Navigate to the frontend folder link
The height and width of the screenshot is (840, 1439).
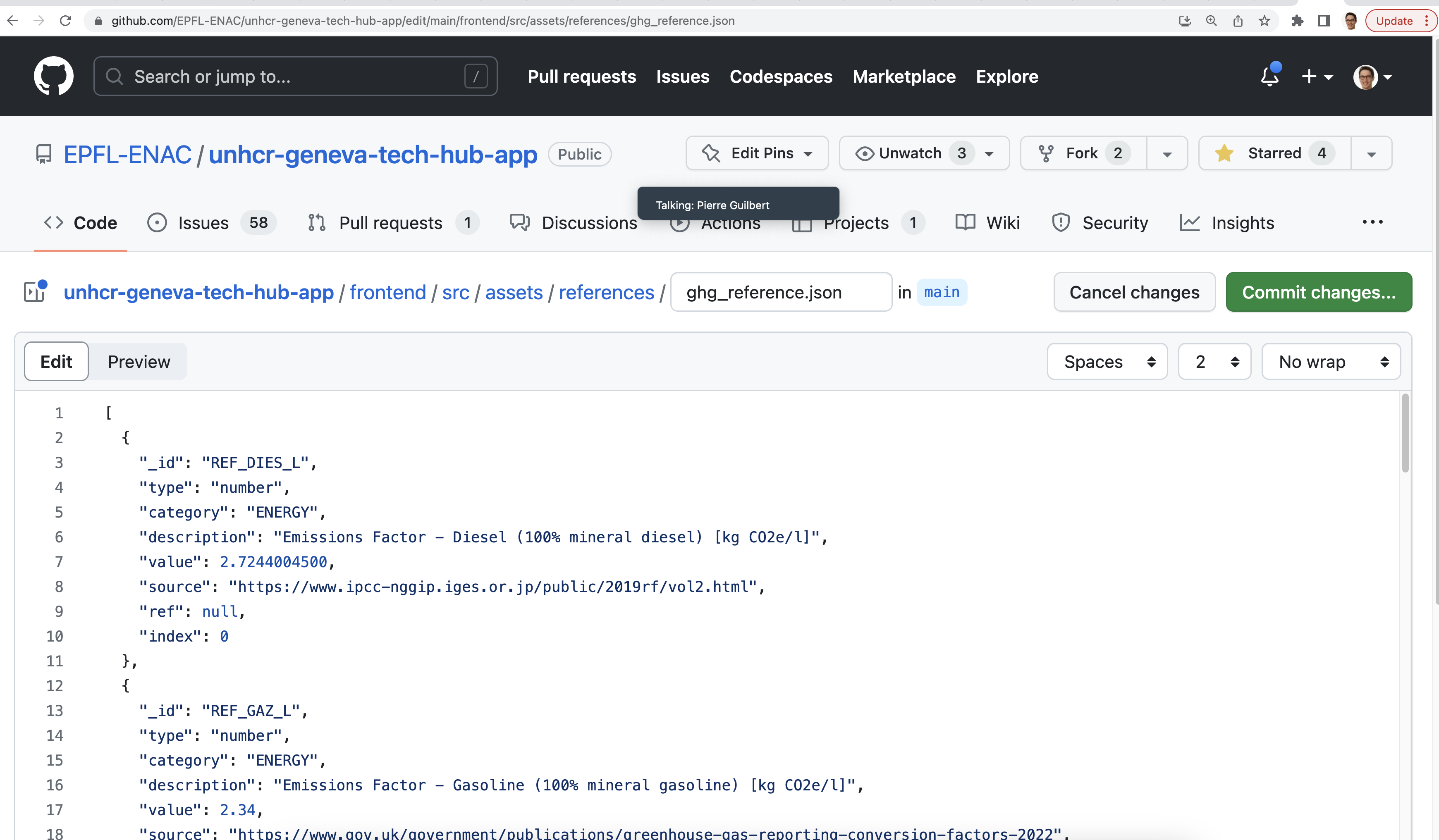pos(388,292)
